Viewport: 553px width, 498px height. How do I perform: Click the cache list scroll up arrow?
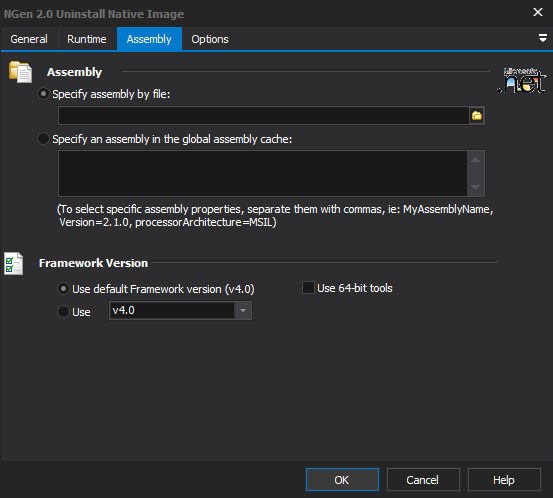point(476,160)
